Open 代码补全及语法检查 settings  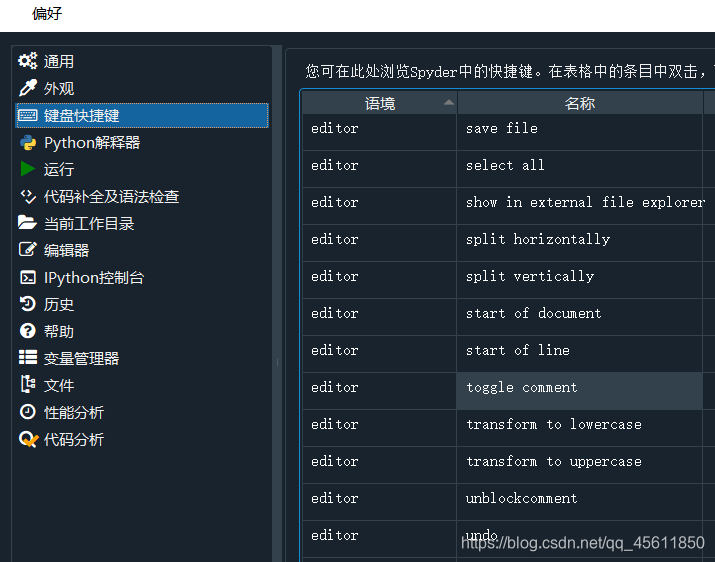142,197
